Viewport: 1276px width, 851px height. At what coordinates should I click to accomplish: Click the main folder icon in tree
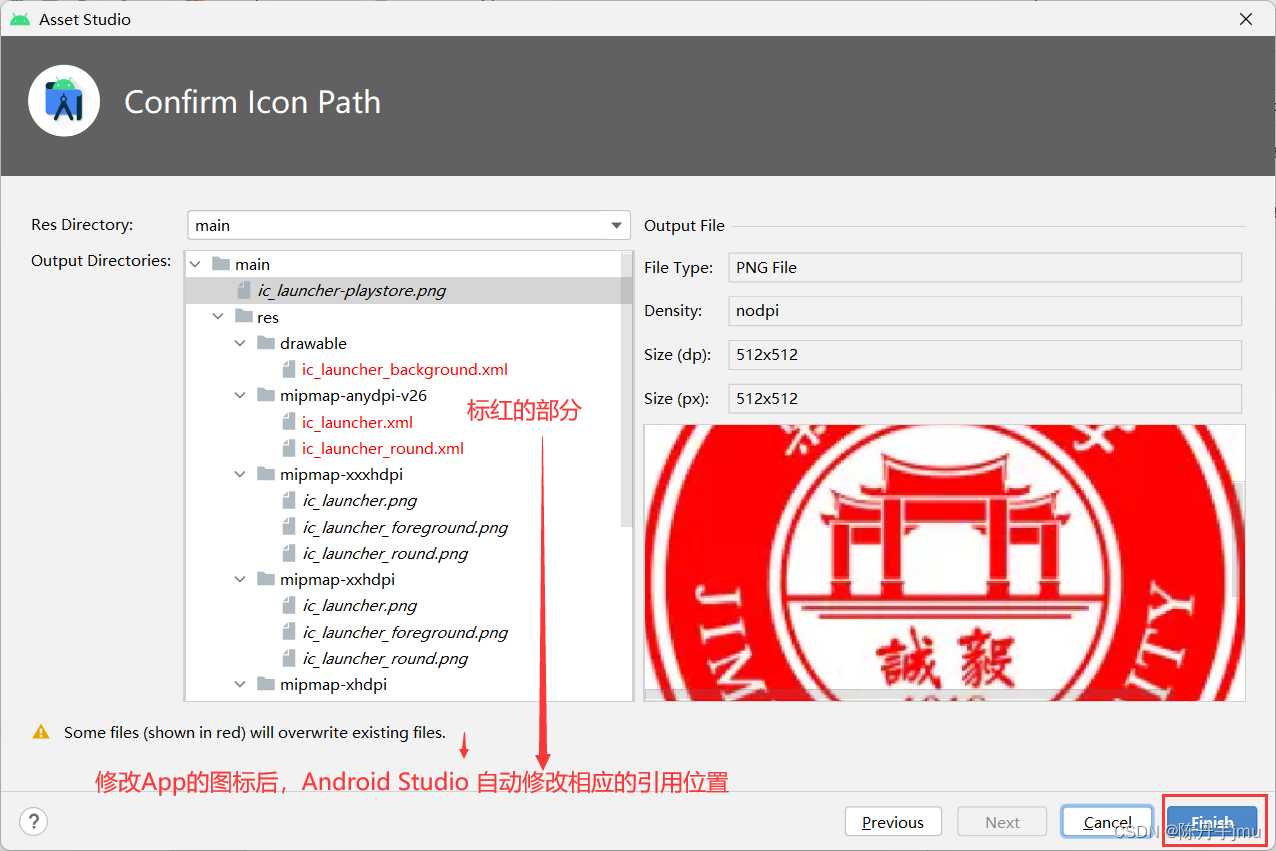pos(221,264)
